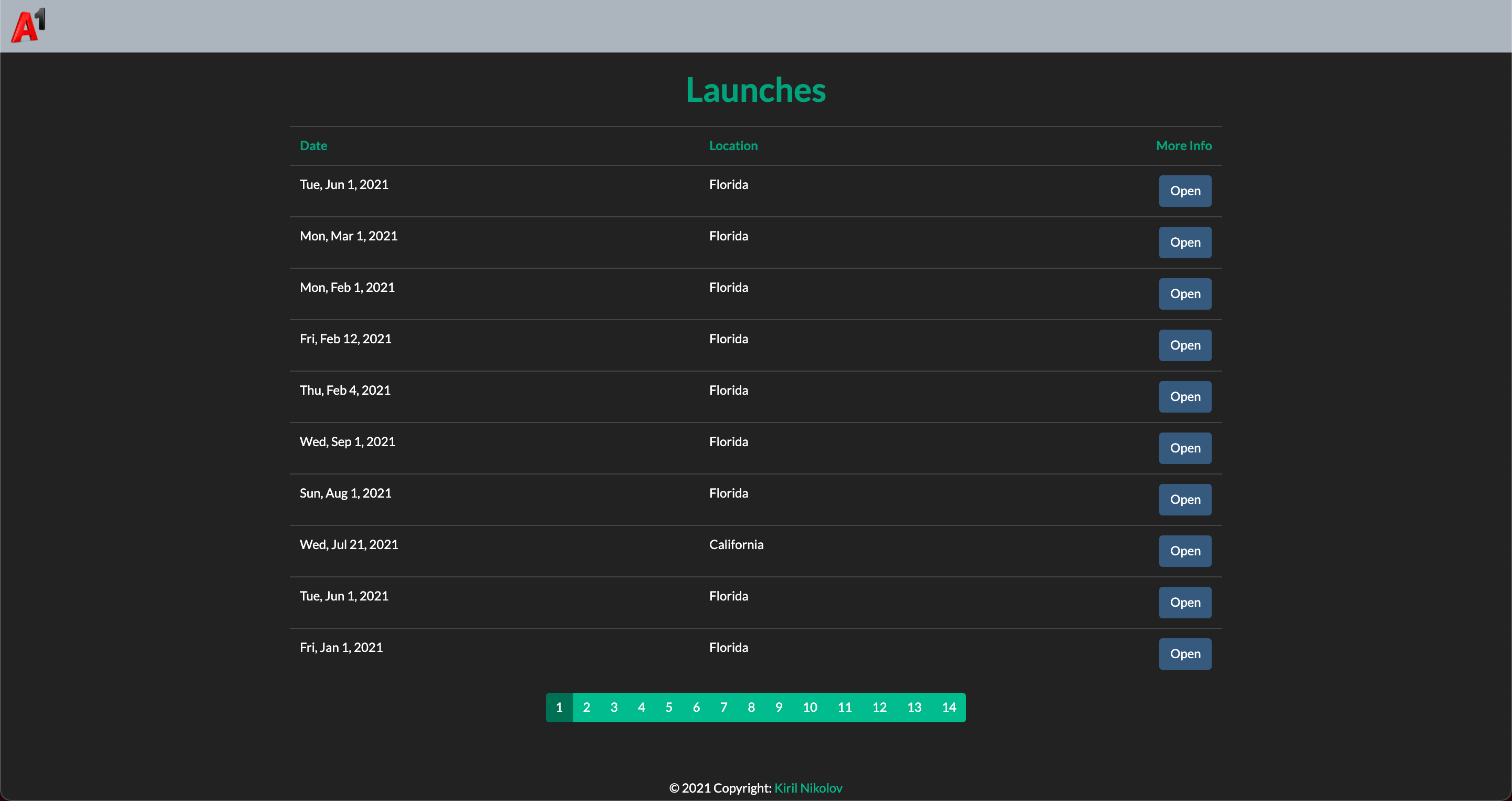Go to page 2 of launches
Screen dimensions: 1512x801
click(586, 707)
